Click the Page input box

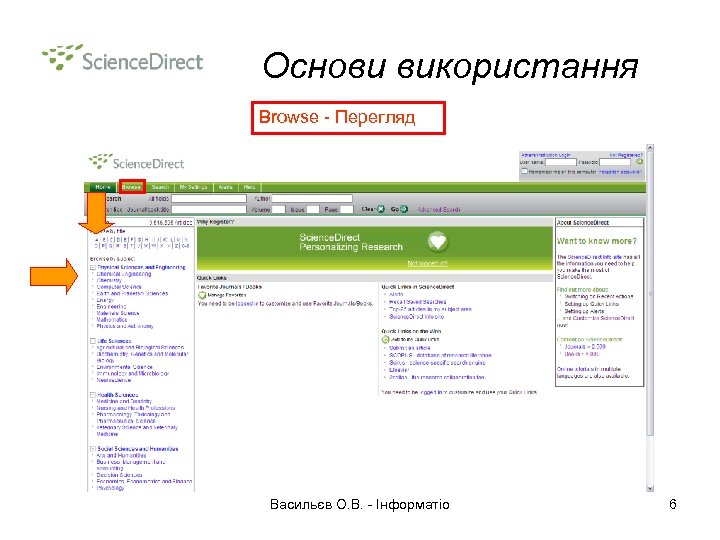(x=347, y=209)
